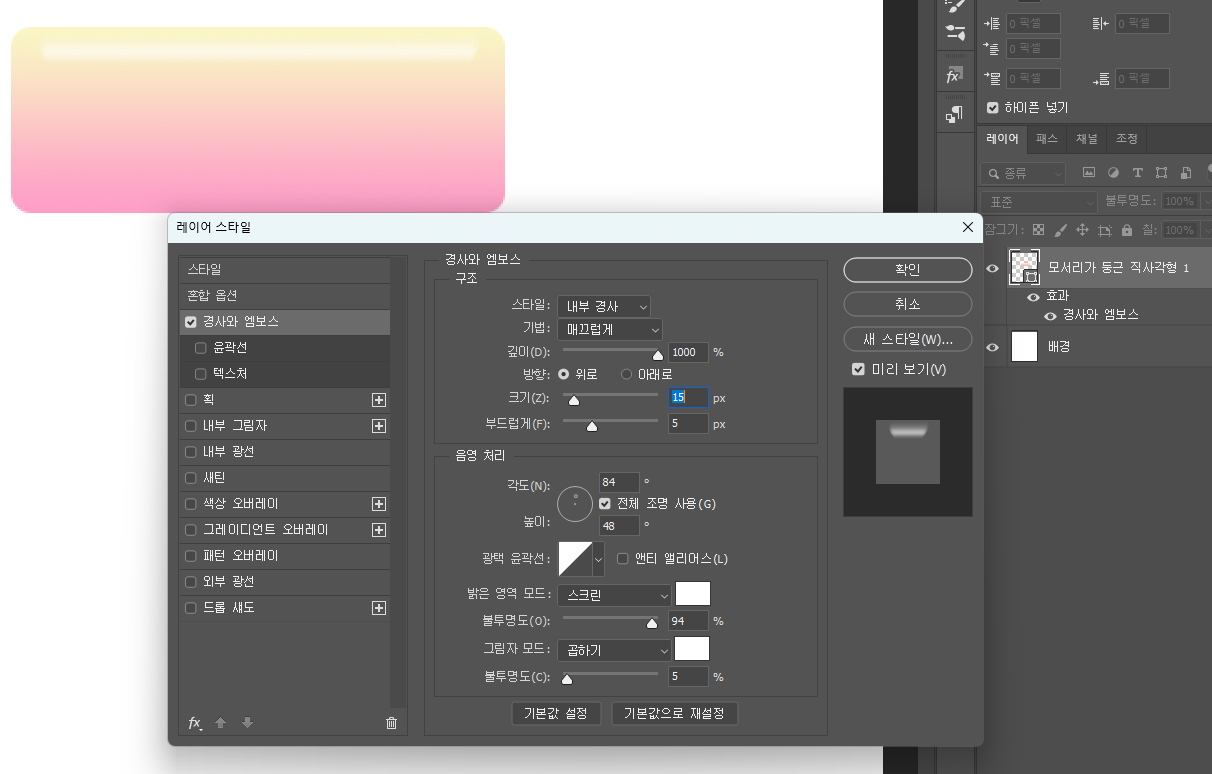Screen dimensions: 1212x774
Task: Add another 그레이디언트 오버레이 with its plus icon
Action: click(x=379, y=530)
